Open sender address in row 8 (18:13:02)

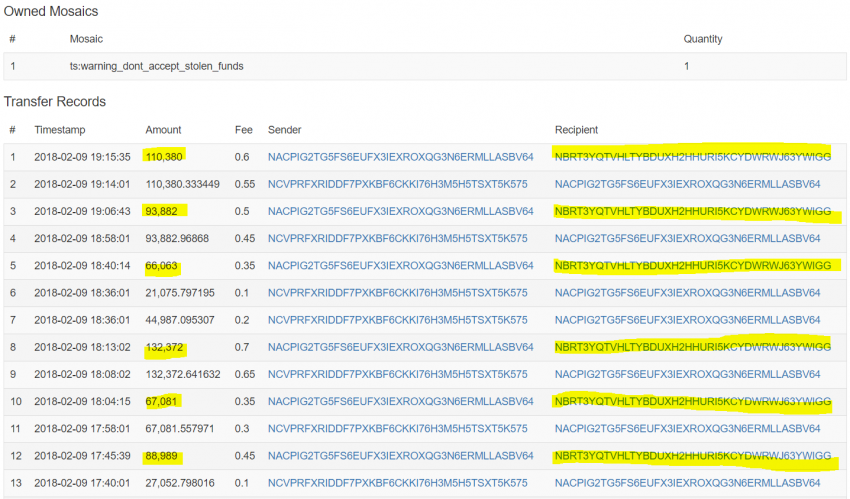[x=401, y=347]
